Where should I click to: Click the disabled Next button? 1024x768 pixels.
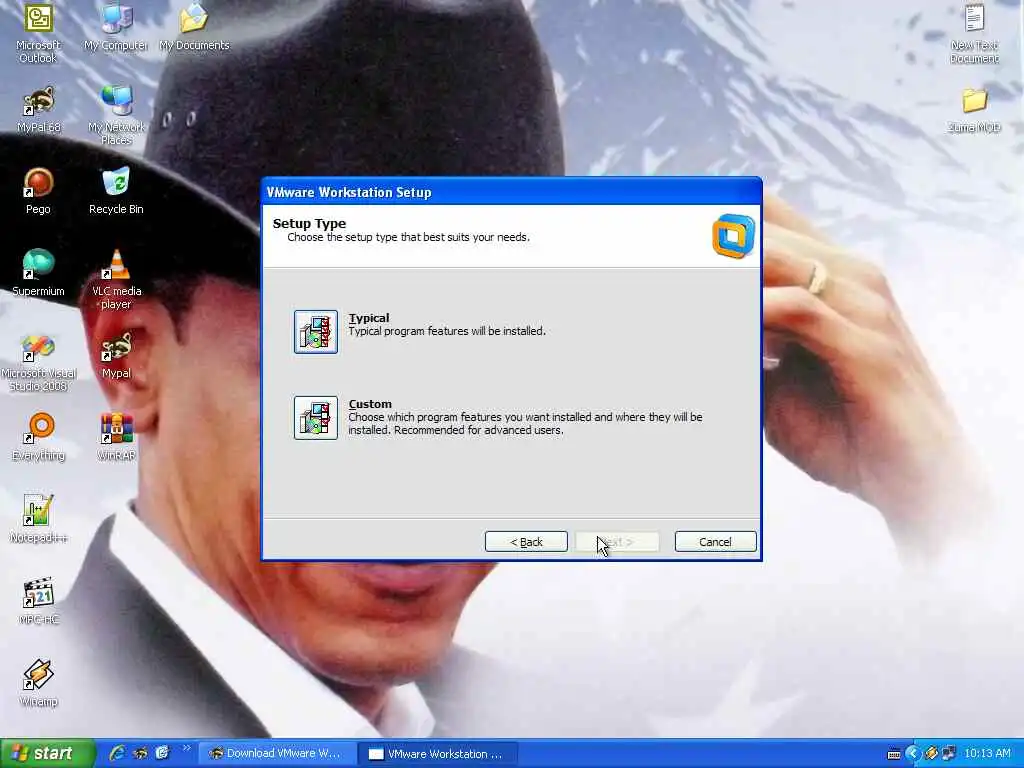click(618, 541)
